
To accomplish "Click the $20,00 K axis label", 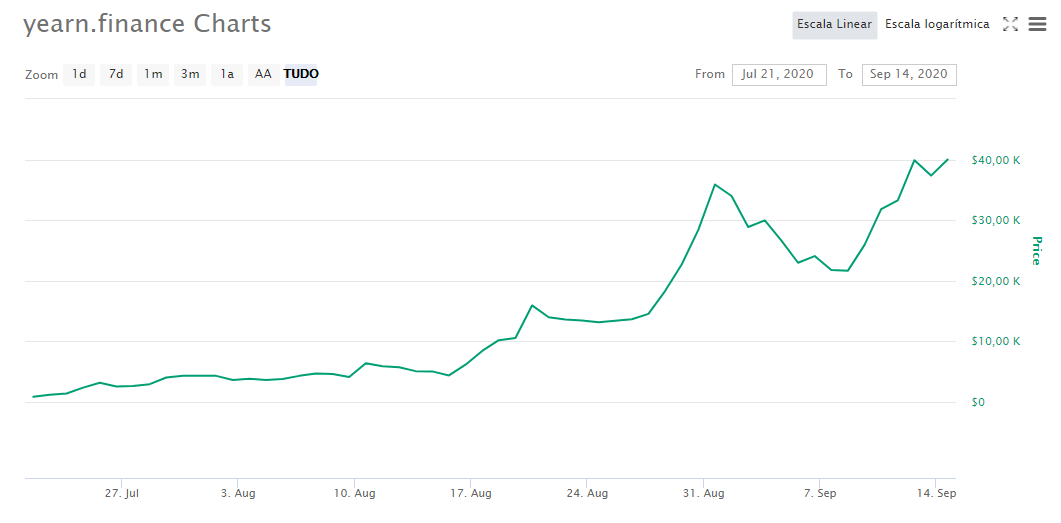I will pos(995,281).
